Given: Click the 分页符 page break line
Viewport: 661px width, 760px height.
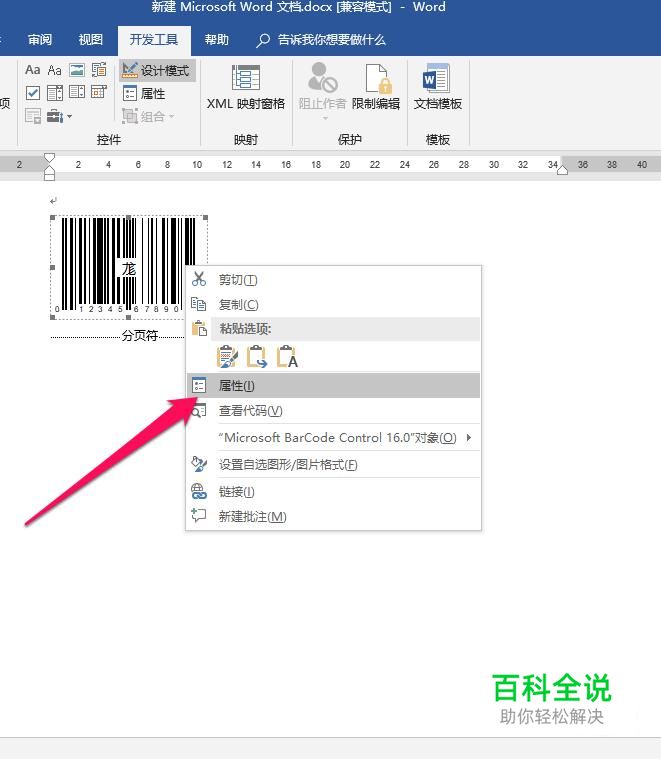Looking at the screenshot, I should (118, 335).
